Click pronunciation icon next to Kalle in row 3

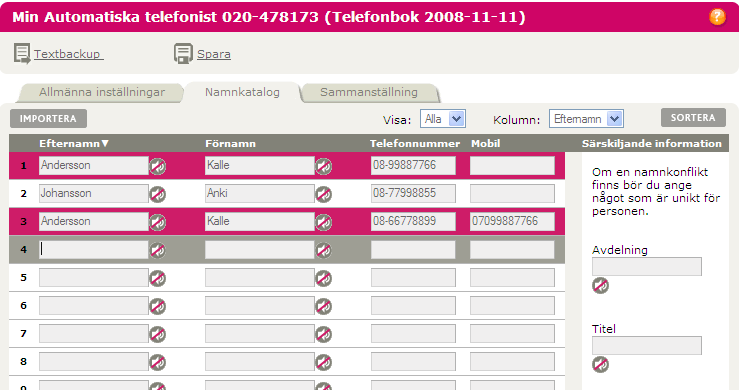323,222
